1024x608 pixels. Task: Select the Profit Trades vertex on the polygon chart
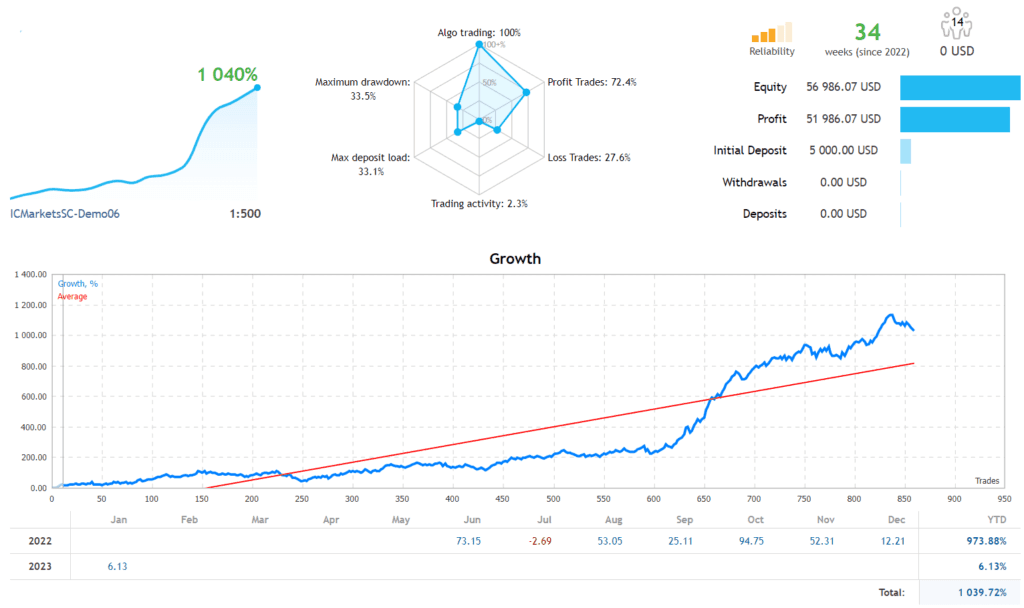pos(527,92)
